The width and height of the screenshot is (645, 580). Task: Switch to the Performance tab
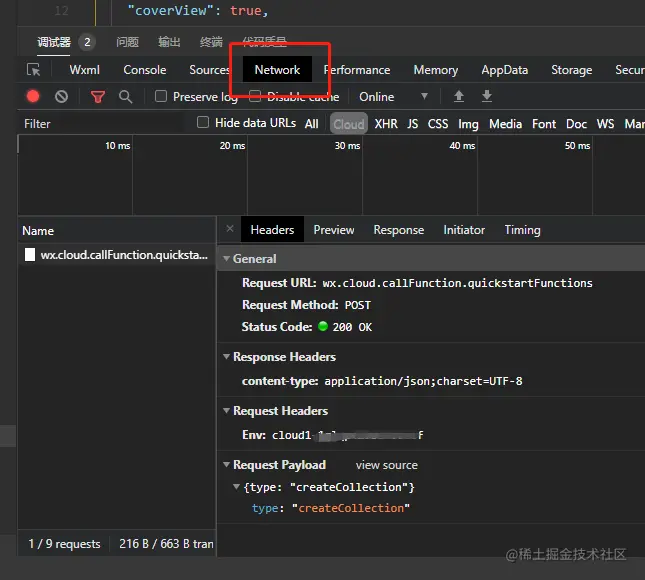[357, 70]
